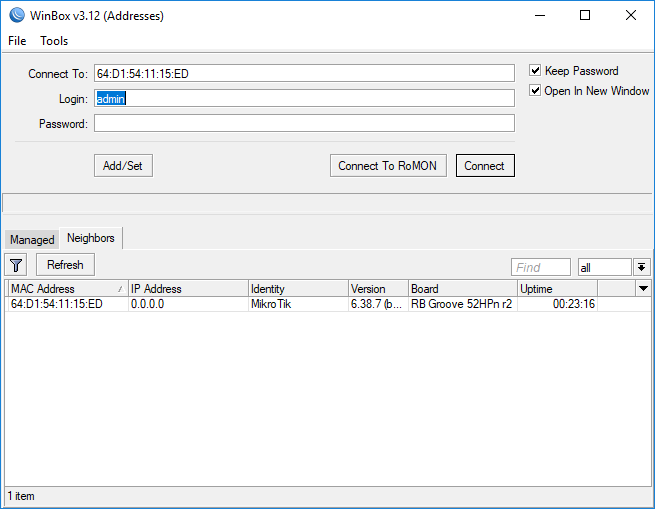Image resolution: width=655 pixels, height=509 pixels.
Task: Sort by MAC Address column header
Action: pyautogui.click(x=68, y=289)
